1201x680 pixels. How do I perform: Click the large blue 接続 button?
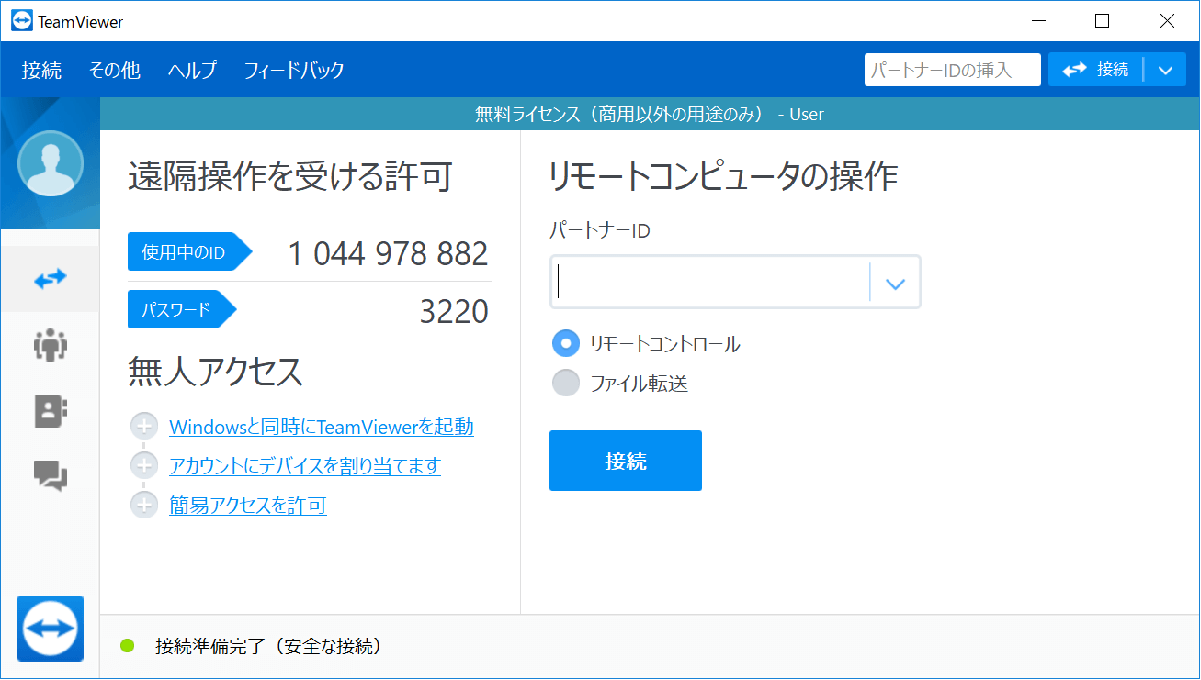[x=625, y=460]
